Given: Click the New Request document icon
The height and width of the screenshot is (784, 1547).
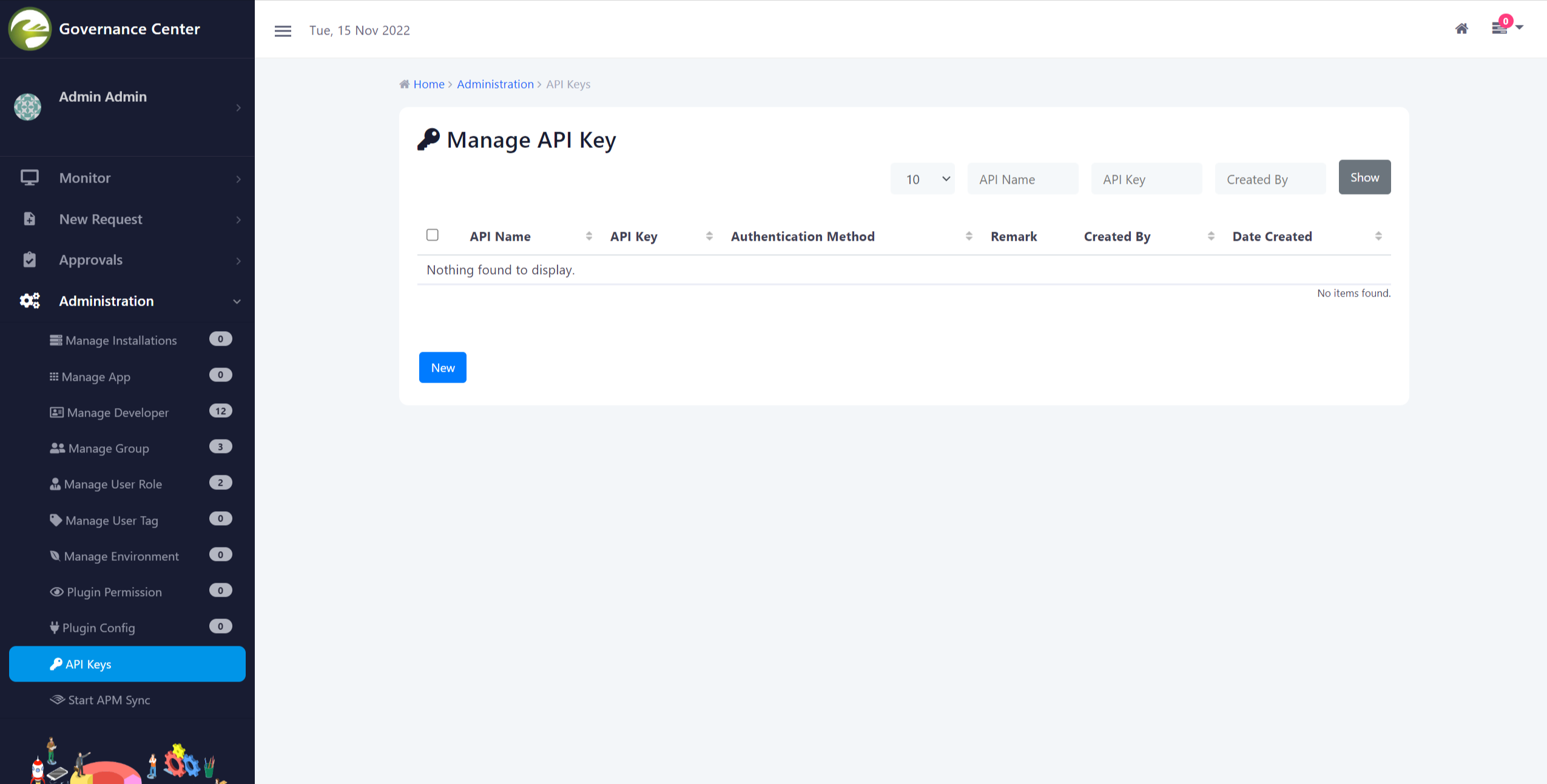Looking at the screenshot, I should click(x=29, y=219).
